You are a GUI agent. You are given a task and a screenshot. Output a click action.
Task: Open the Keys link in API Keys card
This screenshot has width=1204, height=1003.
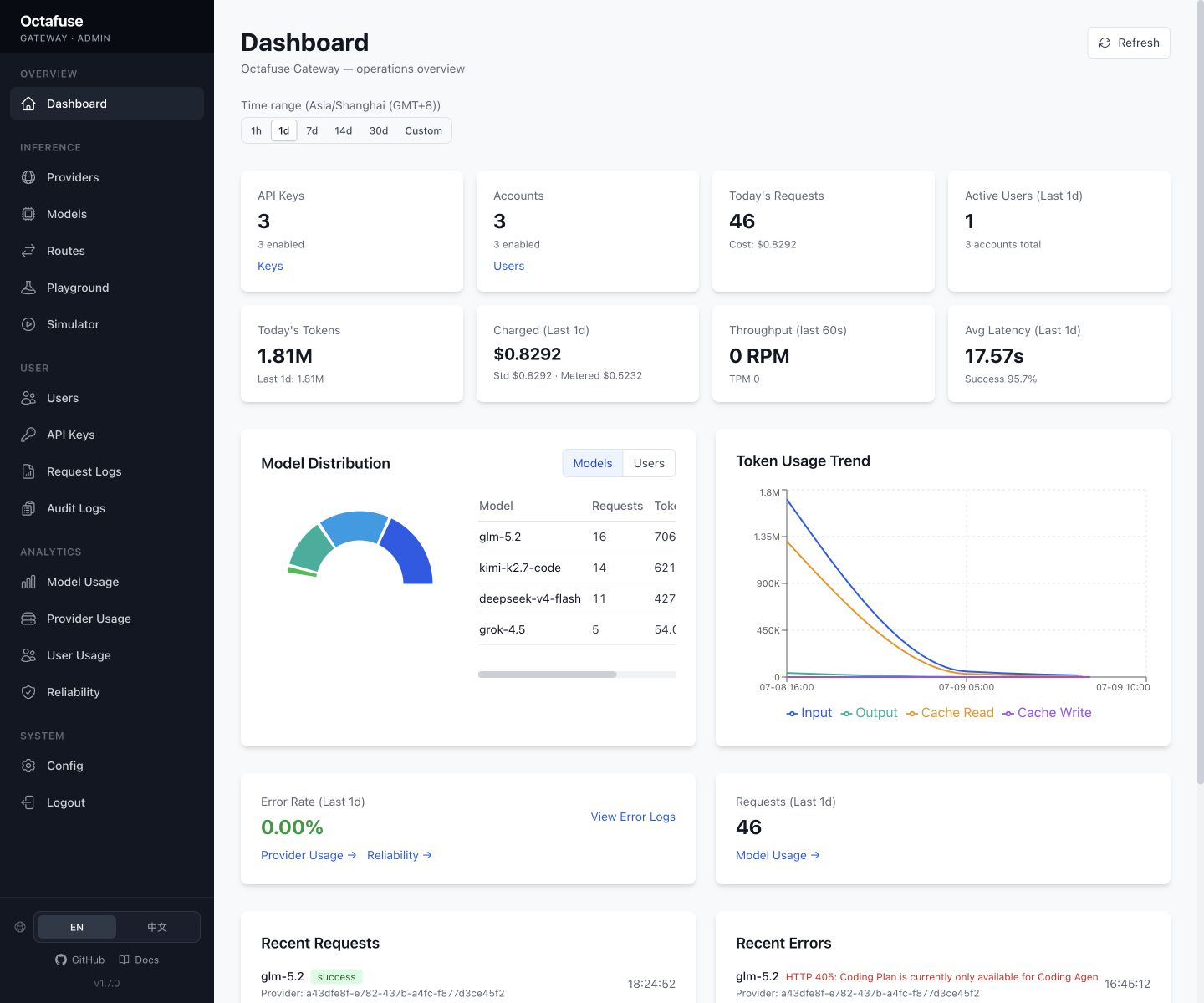click(x=270, y=266)
